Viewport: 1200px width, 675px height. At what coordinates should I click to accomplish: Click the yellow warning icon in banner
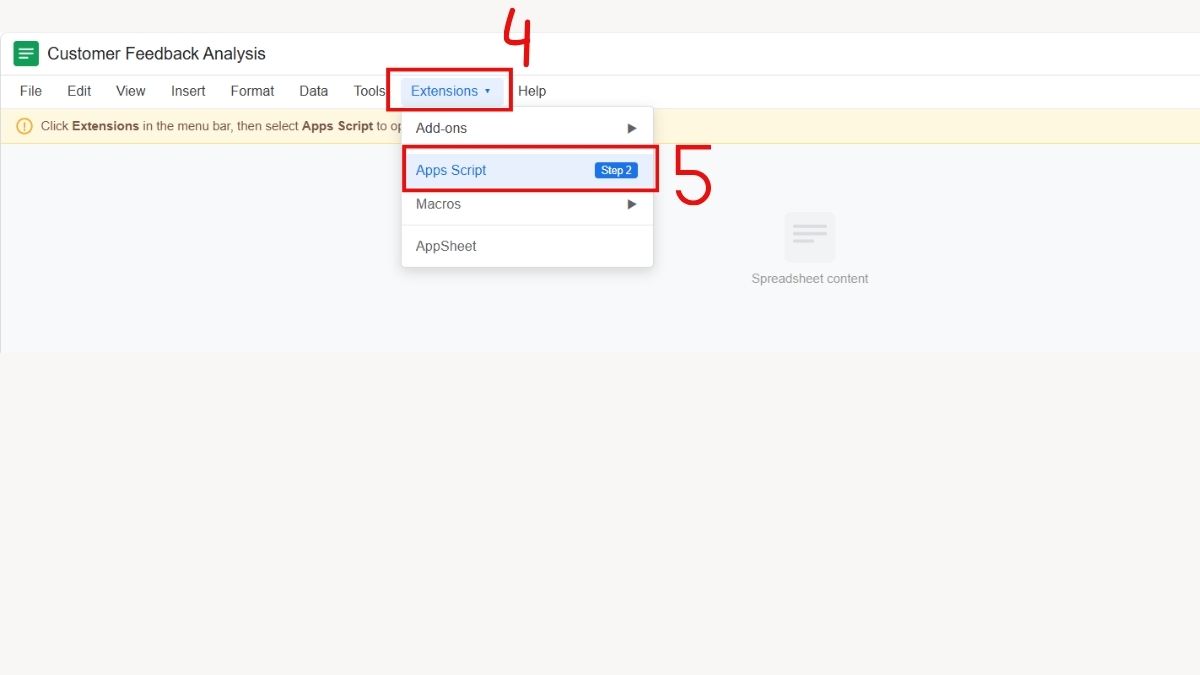pyautogui.click(x=24, y=127)
